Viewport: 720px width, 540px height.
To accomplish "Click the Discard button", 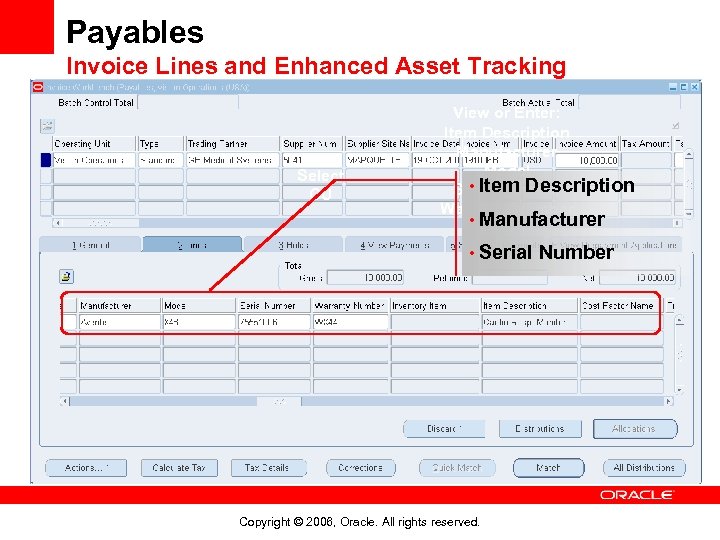I will click(x=444, y=429).
